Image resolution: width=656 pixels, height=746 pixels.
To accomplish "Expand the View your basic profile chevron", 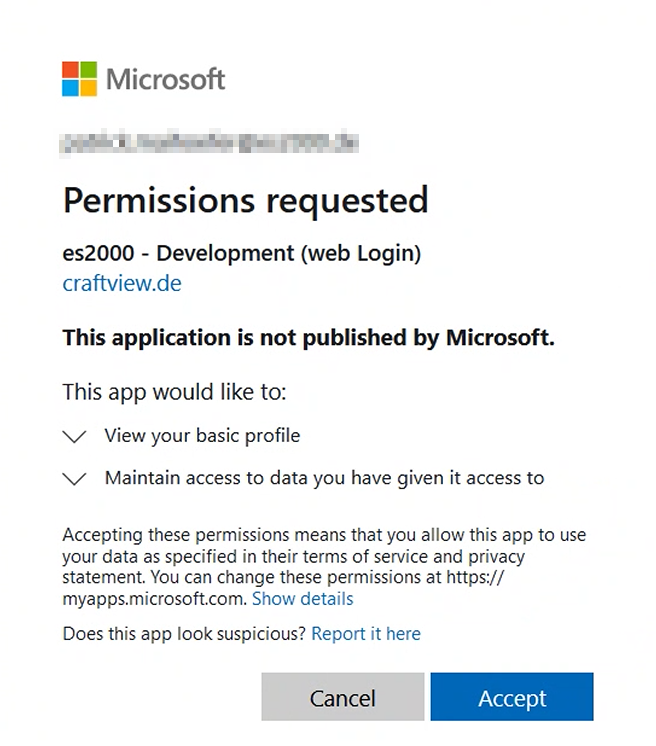I will tap(74, 436).
